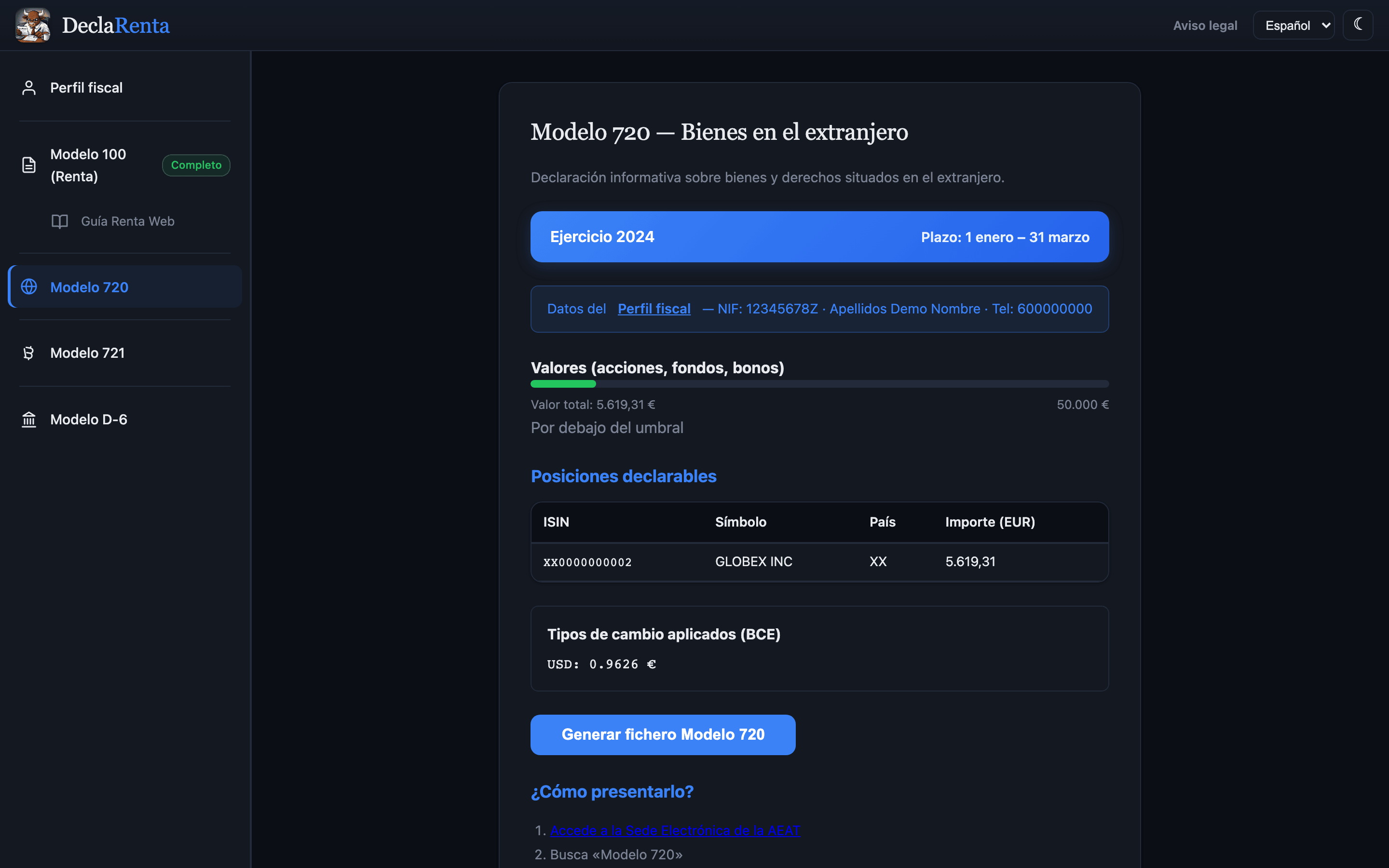
Task: Click the DeclaRenta title text
Action: [x=115, y=25]
